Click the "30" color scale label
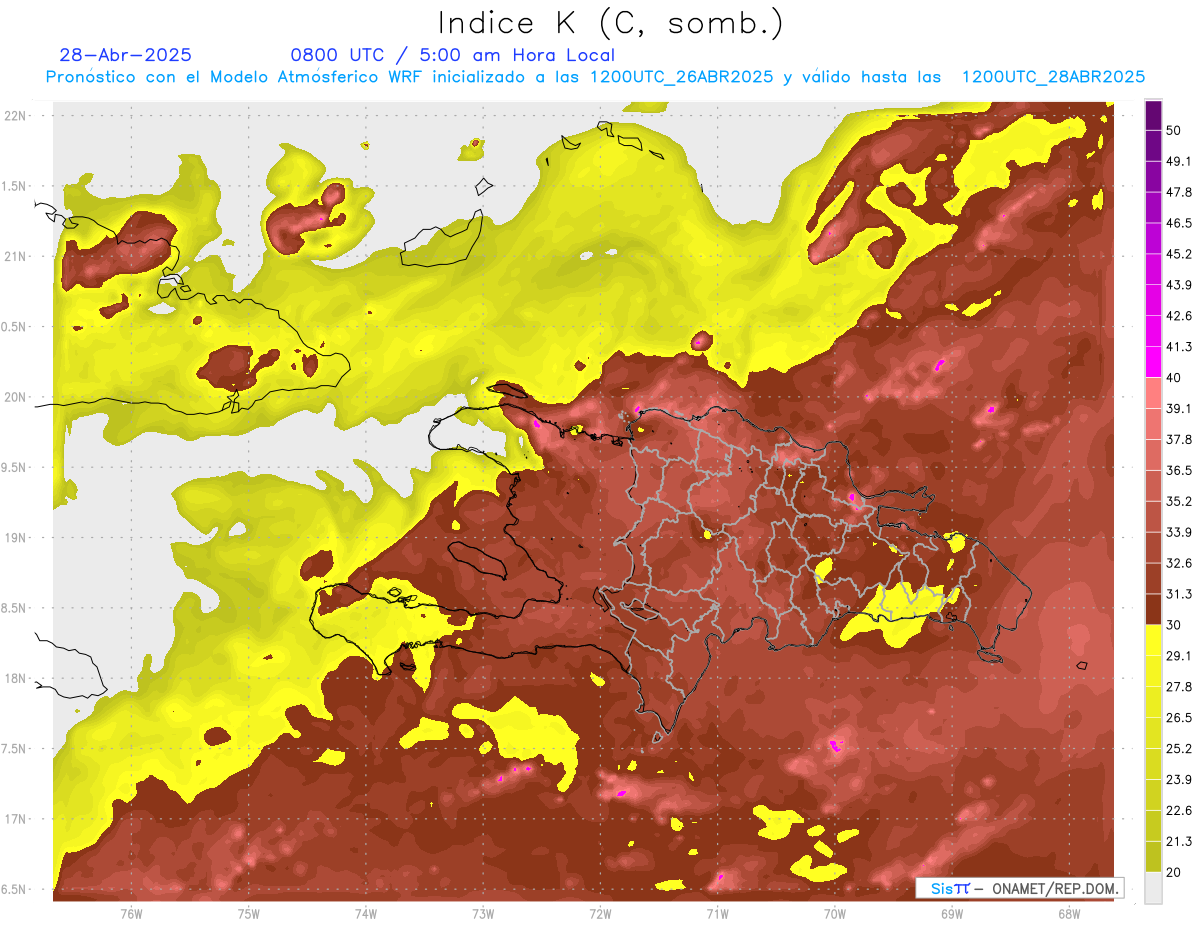 coord(1174,625)
